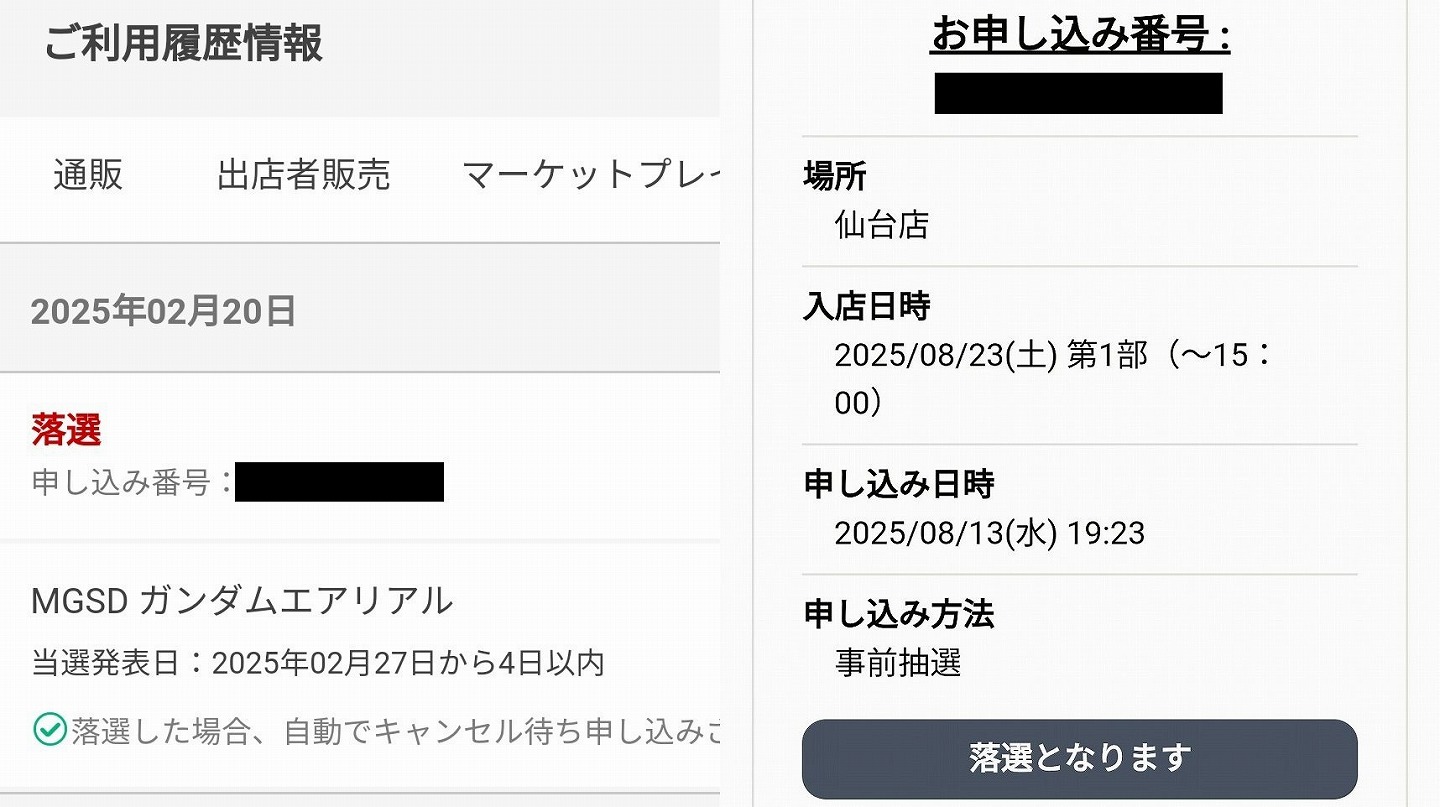
Task: Click the ご利用履歴情報 page title
Action: point(183,45)
